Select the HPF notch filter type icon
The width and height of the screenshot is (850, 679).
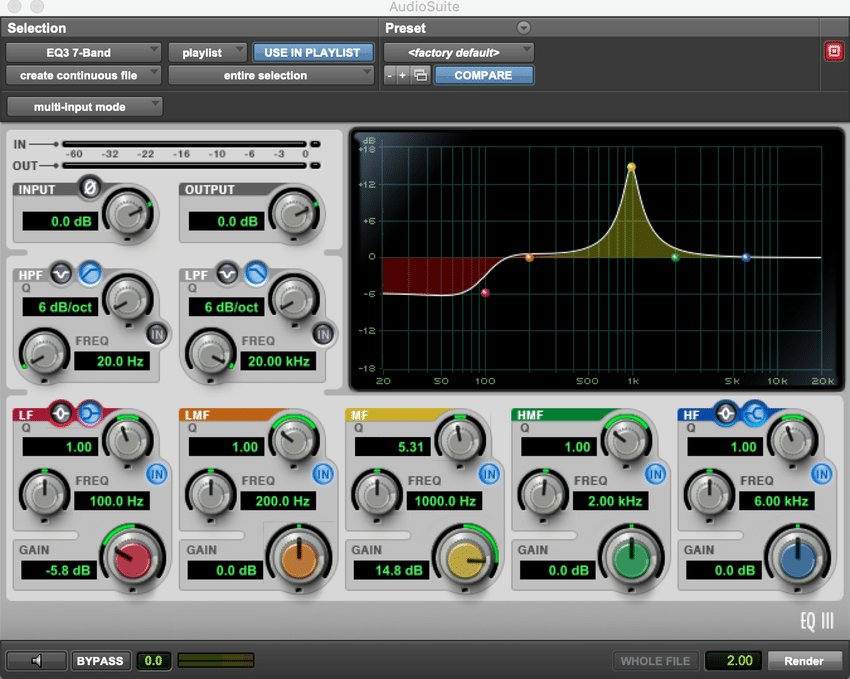(x=63, y=272)
